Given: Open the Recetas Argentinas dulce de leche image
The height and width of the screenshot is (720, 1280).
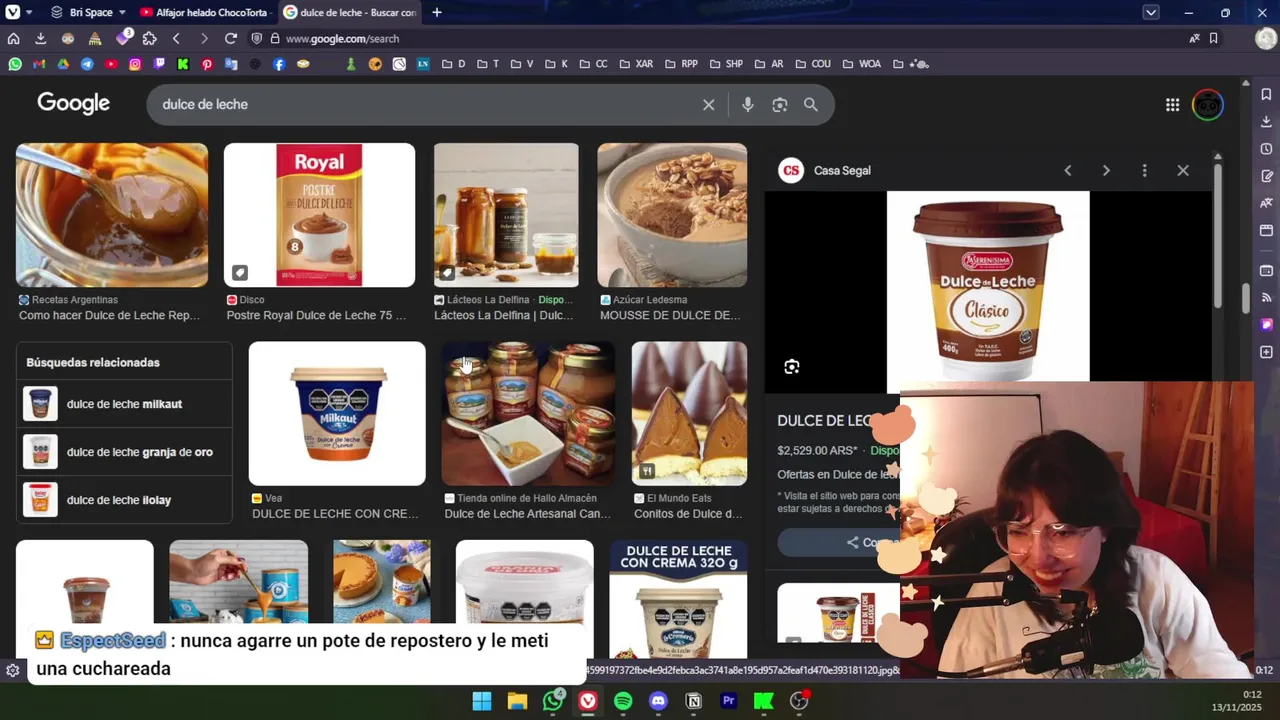Looking at the screenshot, I should click(x=112, y=215).
